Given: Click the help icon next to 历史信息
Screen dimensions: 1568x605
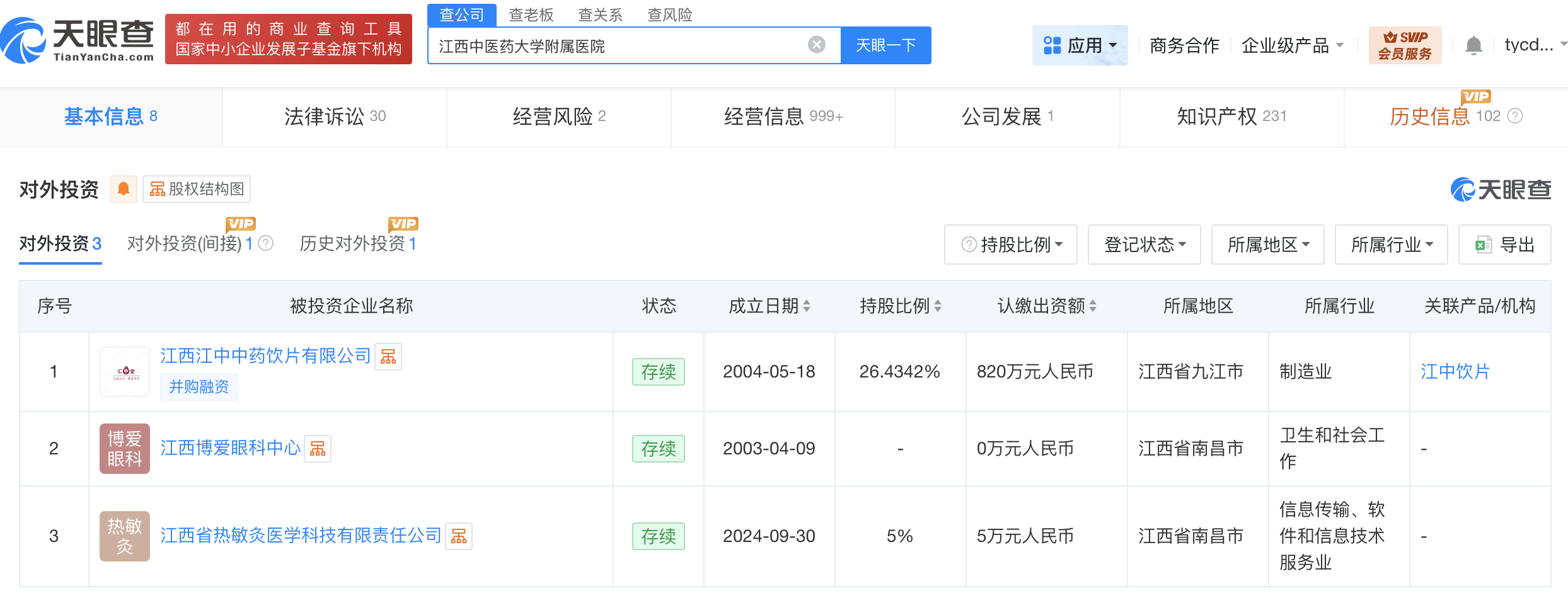Looking at the screenshot, I should point(1515,116).
